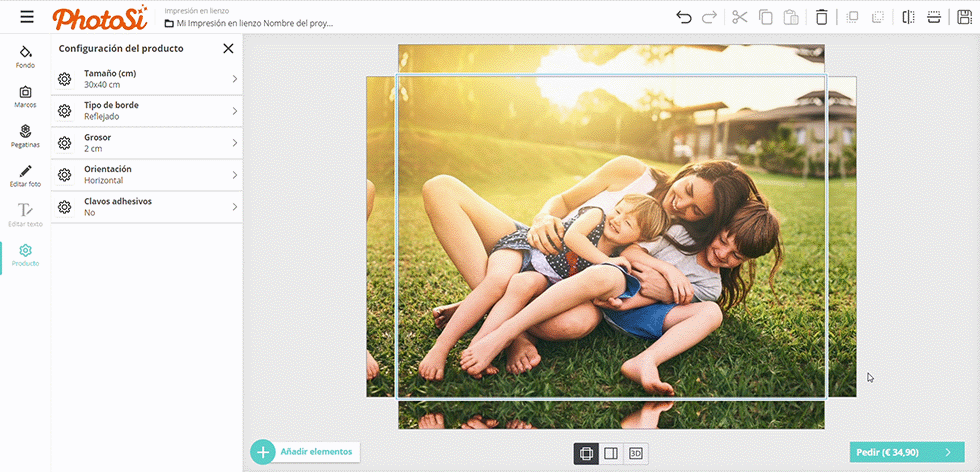Select the family photo on the canvas

[x=611, y=236]
